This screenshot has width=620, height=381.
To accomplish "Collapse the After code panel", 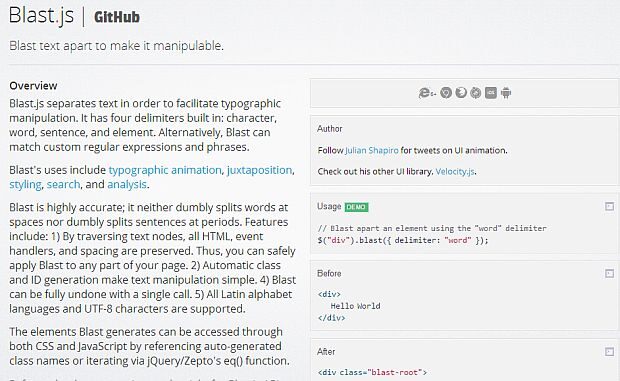I will 609,352.
